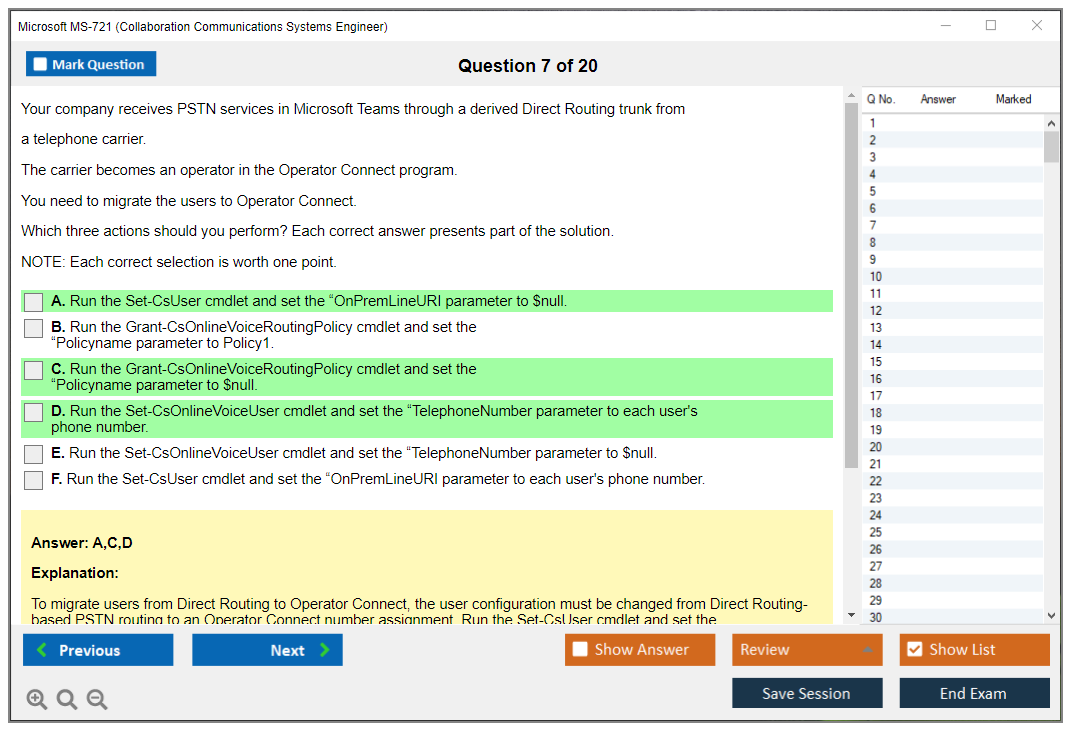The width and height of the screenshot is (1075, 735).
Task: Select question 26 in the list
Action: (953, 549)
